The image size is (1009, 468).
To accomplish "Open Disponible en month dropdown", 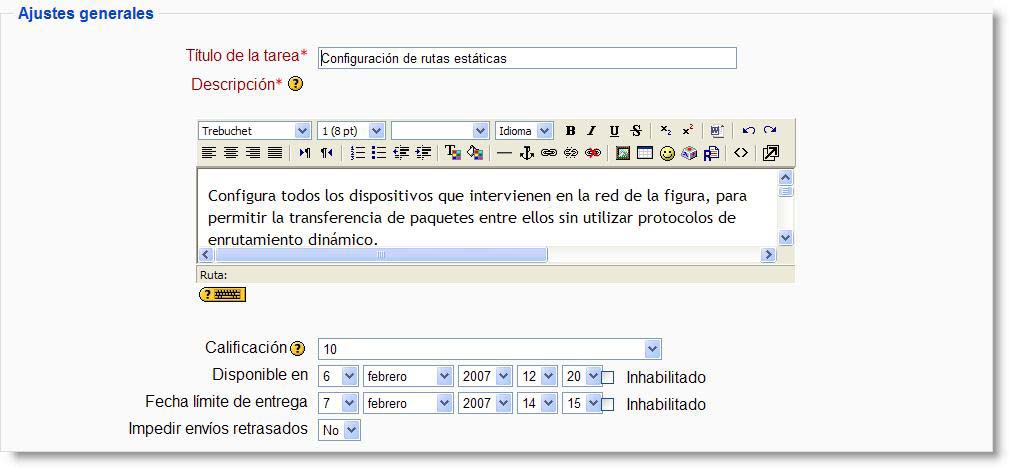I will (408, 376).
